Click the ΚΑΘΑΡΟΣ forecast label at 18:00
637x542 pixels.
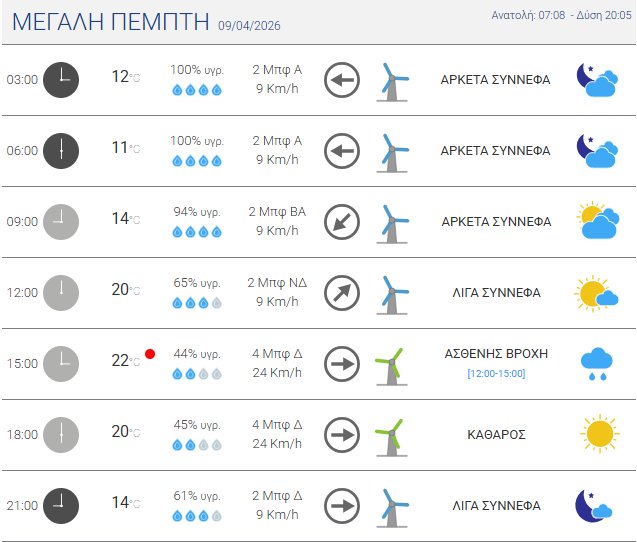(x=495, y=434)
